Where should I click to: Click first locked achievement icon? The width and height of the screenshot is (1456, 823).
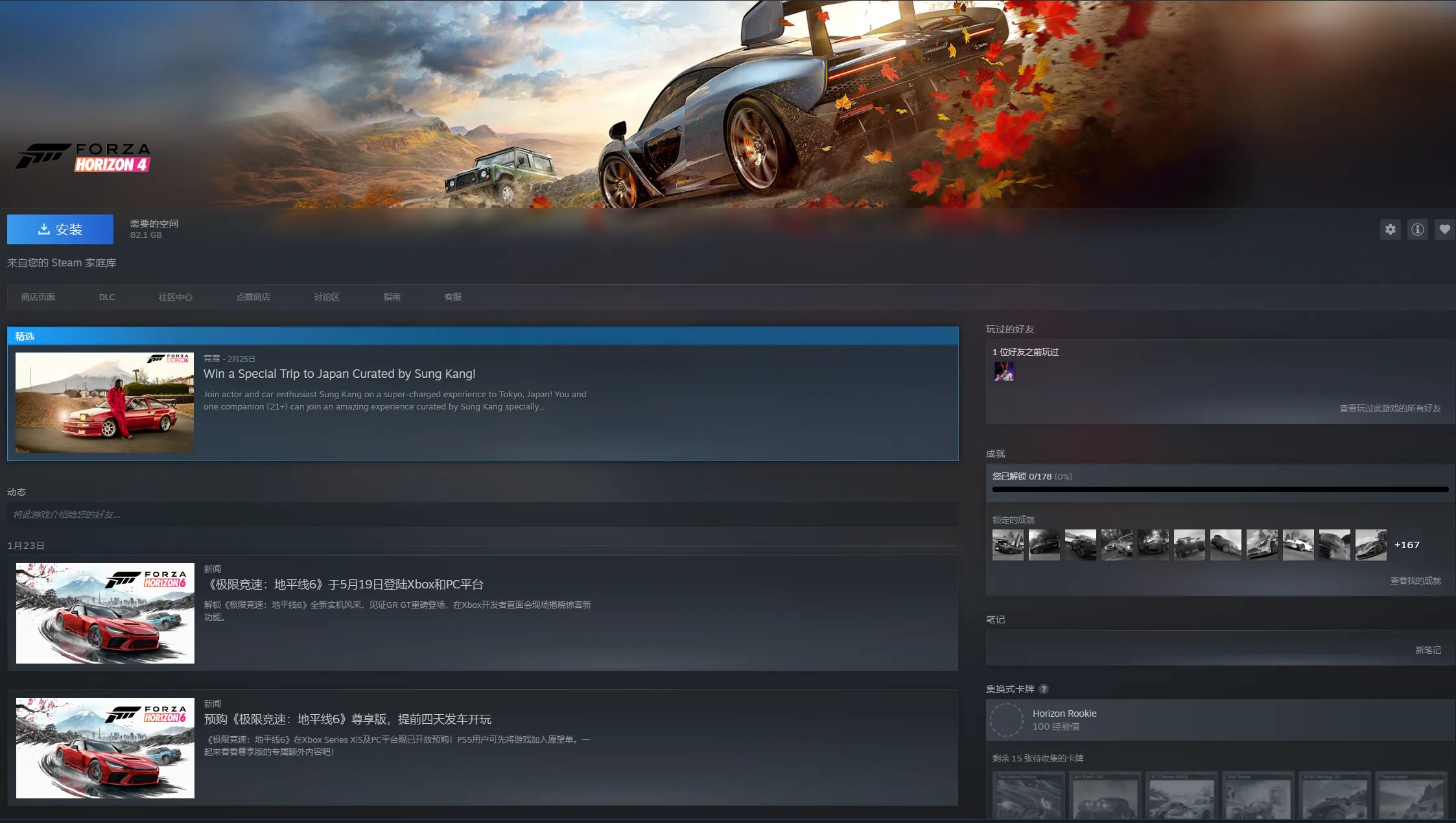tap(1007, 545)
